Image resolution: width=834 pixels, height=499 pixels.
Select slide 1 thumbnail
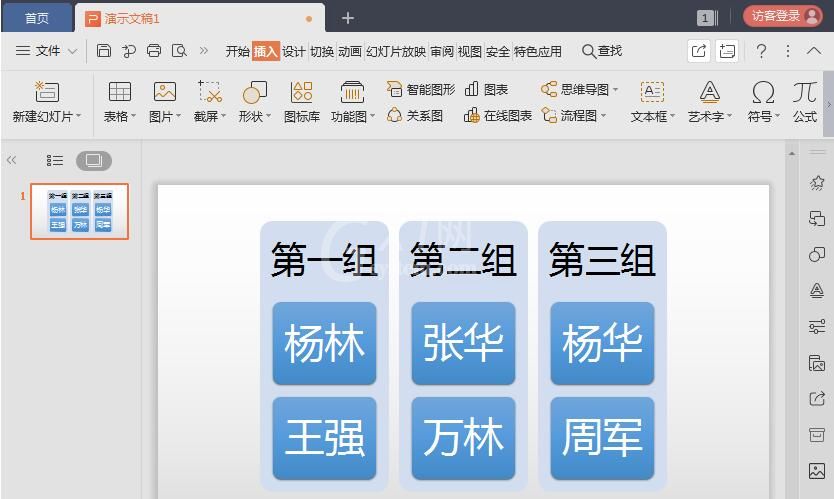79,211
